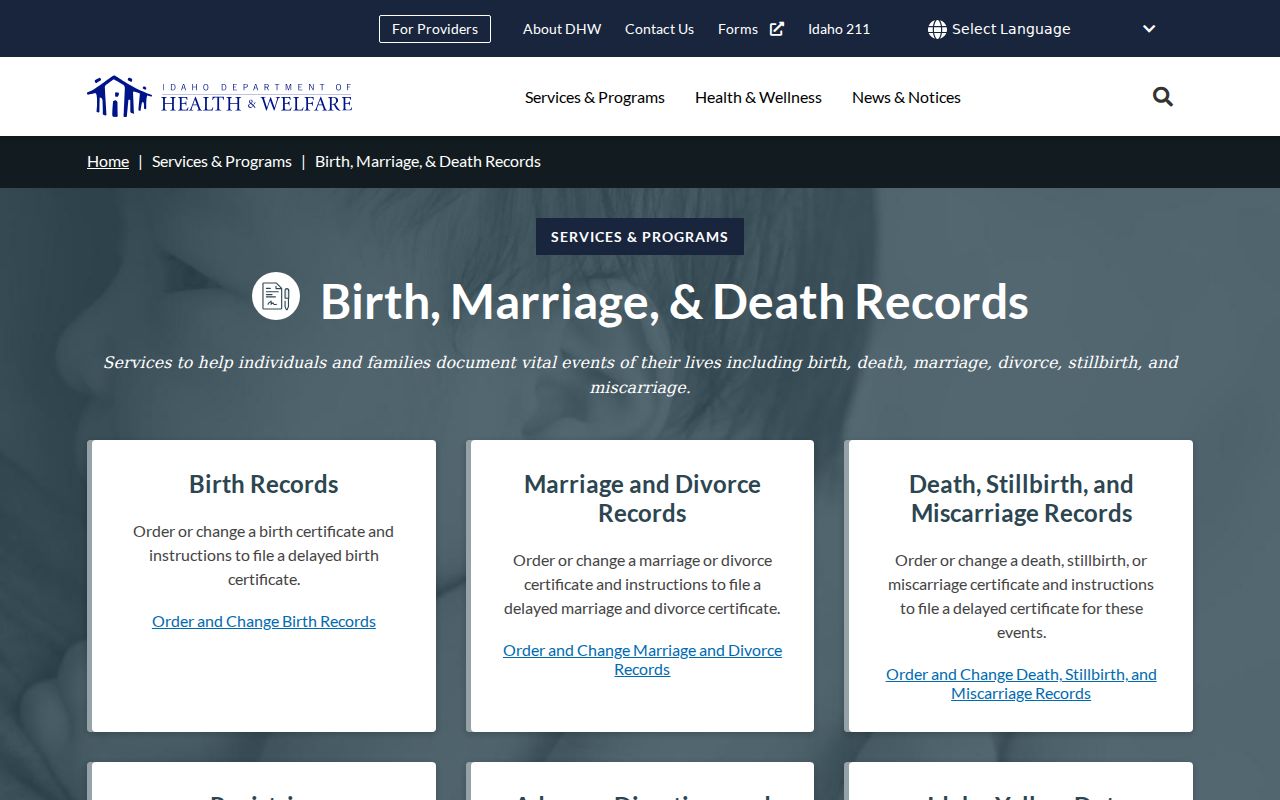Click the Services & Programs badge label
1280x800 pixels.
(x=640, y=237)
